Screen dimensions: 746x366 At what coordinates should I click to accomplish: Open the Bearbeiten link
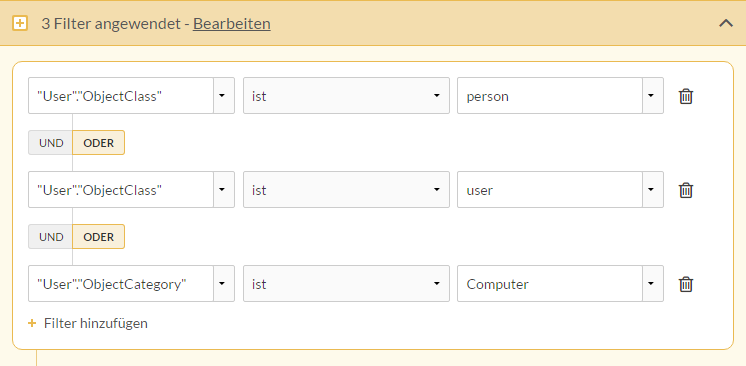[232, 23]
